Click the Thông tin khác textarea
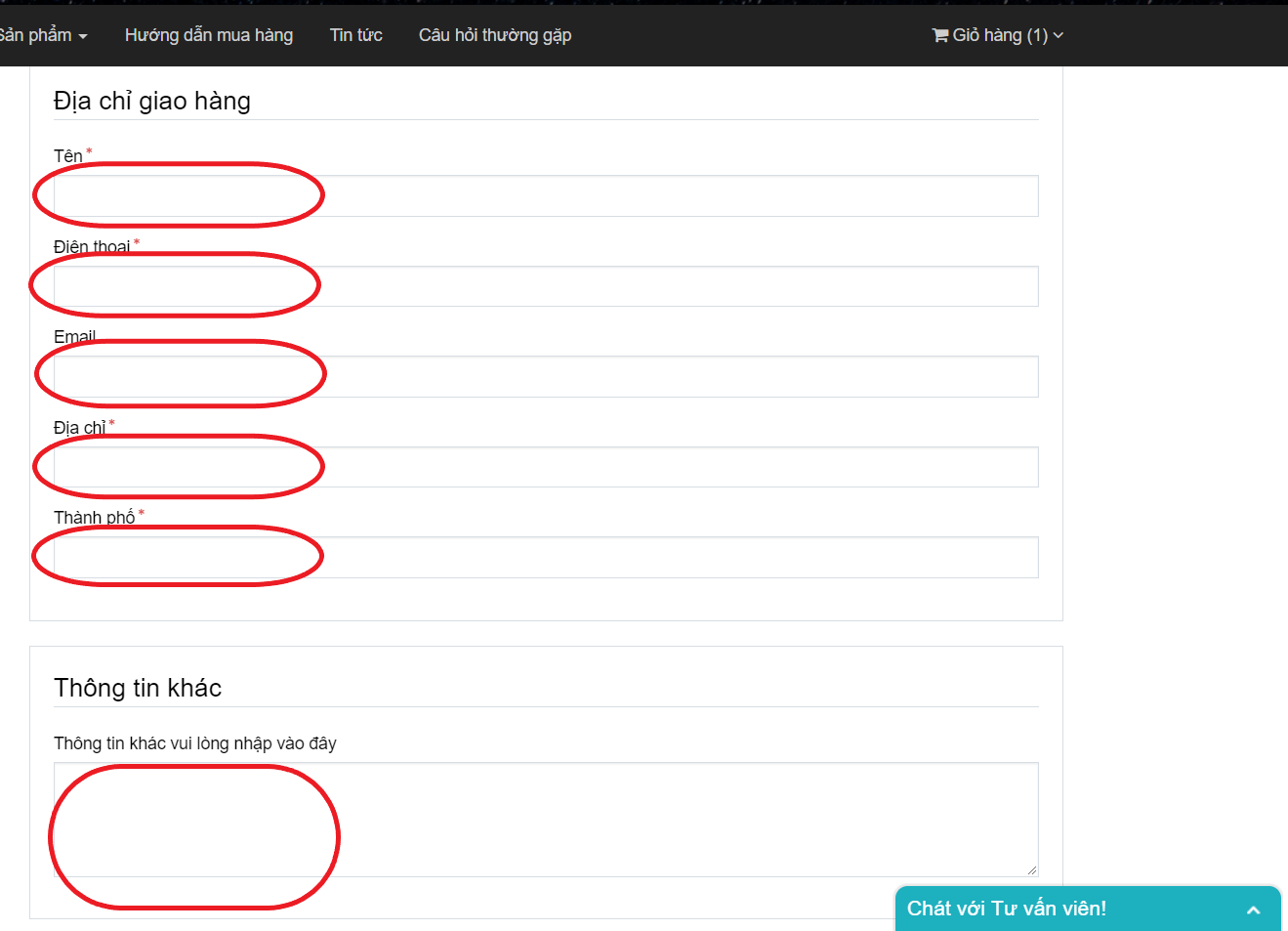The image size is (1288, 931). coord(546,820)
